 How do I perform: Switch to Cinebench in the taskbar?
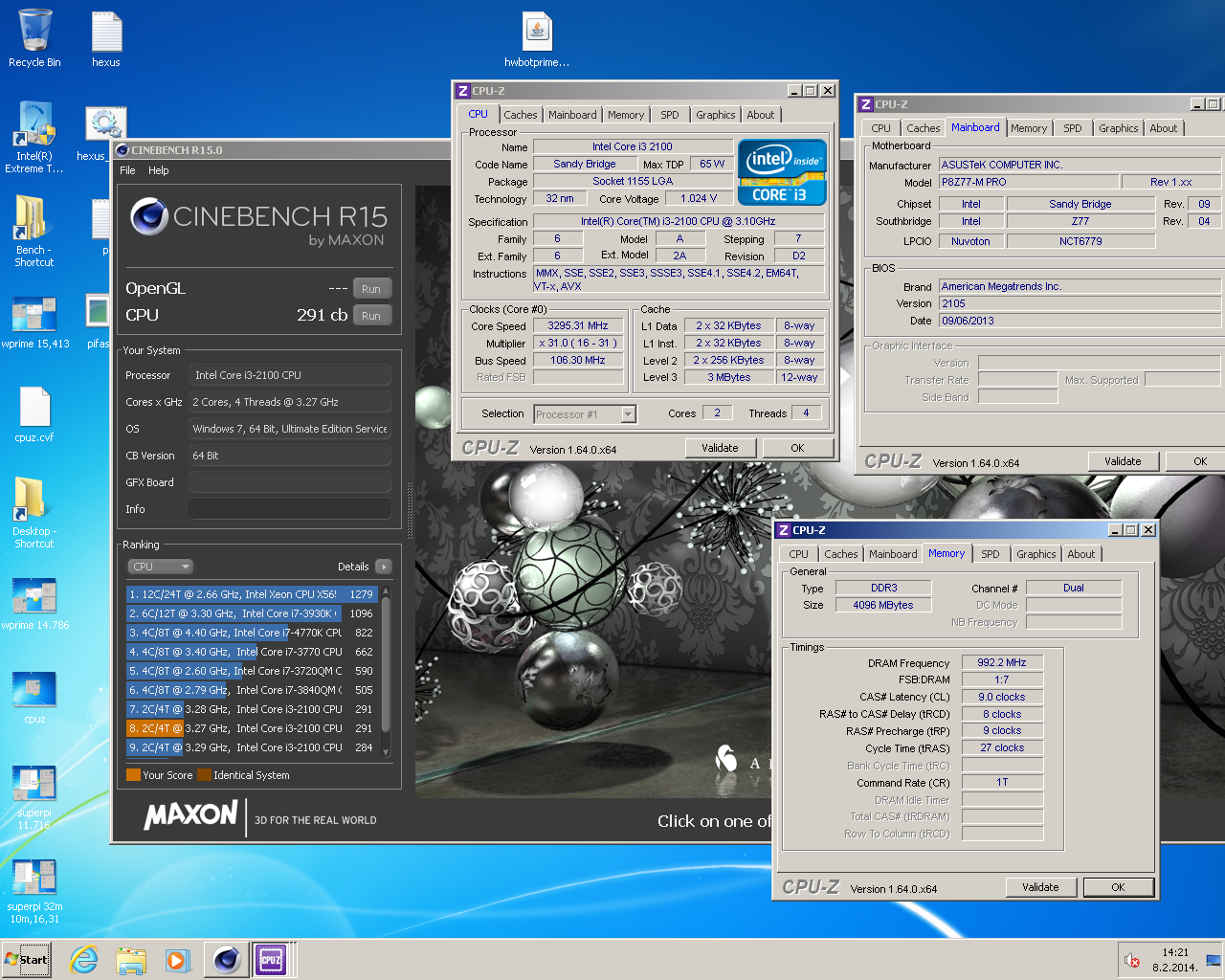[x=227, y=960]
